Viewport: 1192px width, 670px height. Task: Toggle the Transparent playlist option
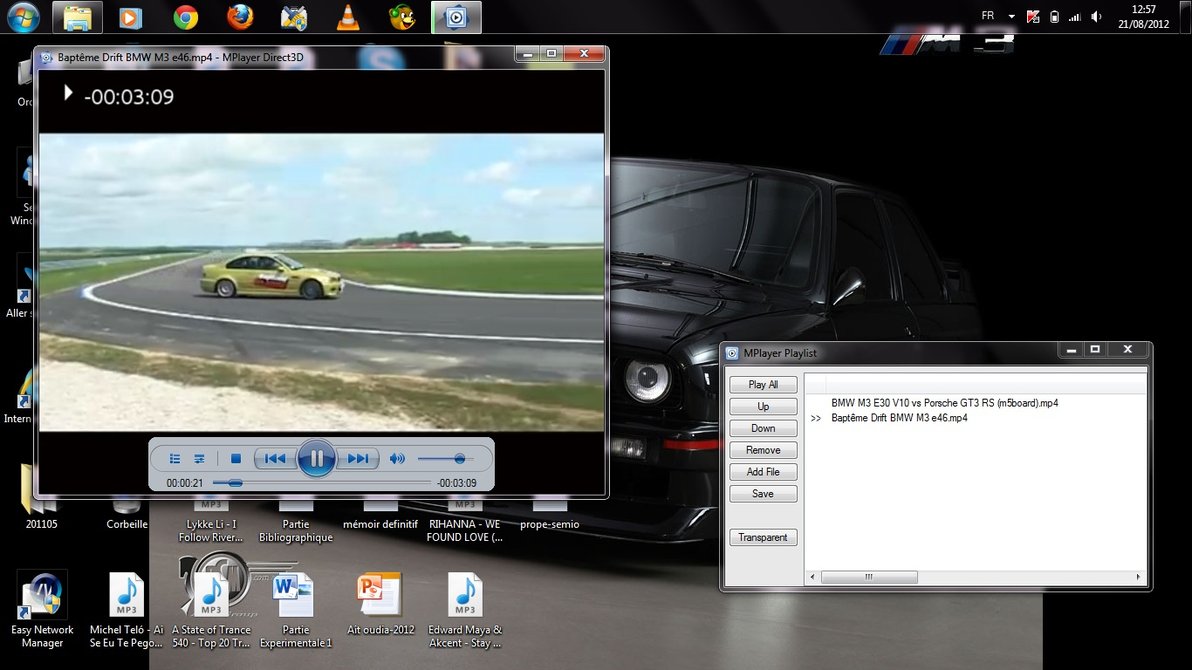coord(763,538)
